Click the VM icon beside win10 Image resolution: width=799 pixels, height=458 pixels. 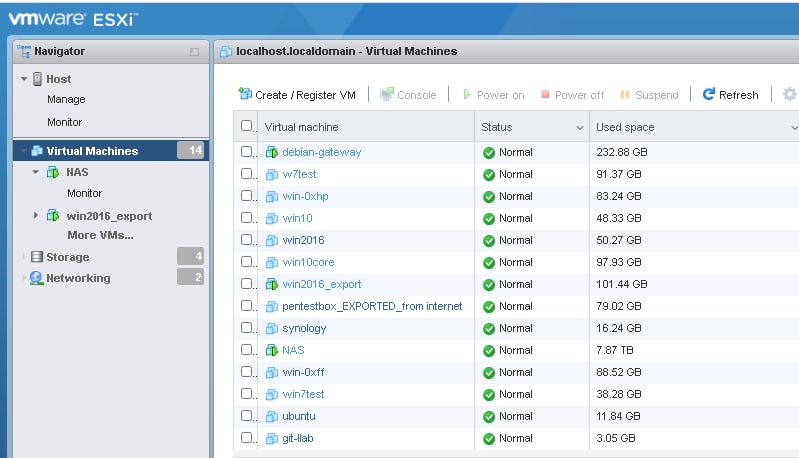[x=272, y=218]
